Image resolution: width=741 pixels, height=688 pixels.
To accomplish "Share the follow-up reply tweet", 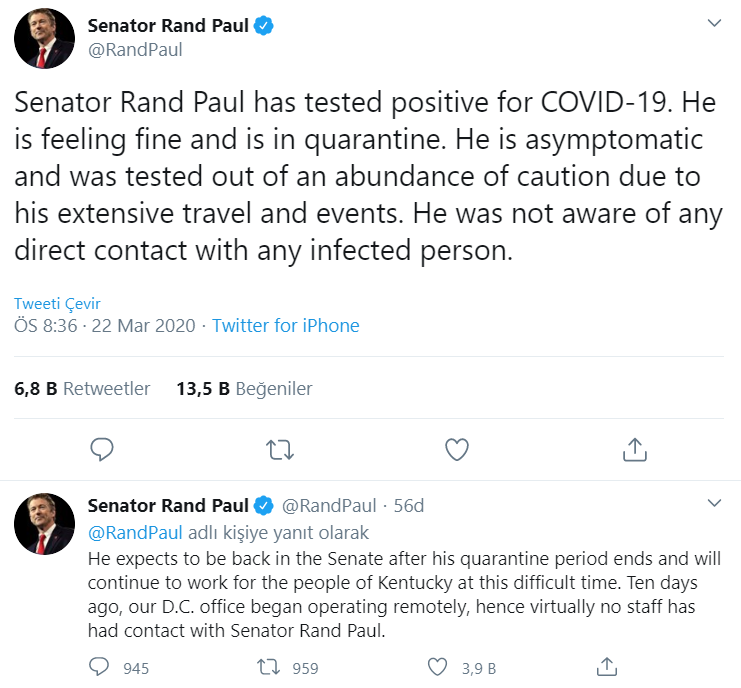I will click(x=606, y=666).
